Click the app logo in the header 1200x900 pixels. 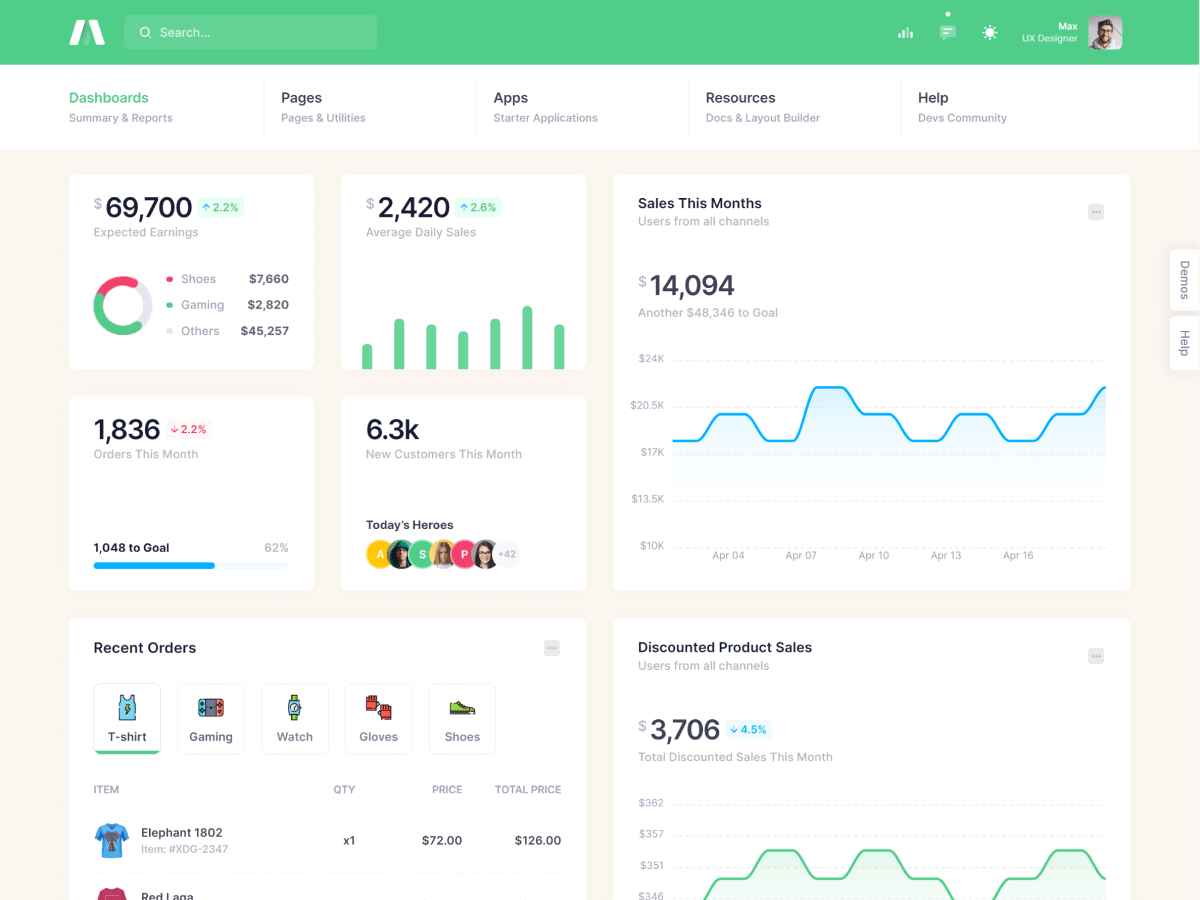[87, 32]
